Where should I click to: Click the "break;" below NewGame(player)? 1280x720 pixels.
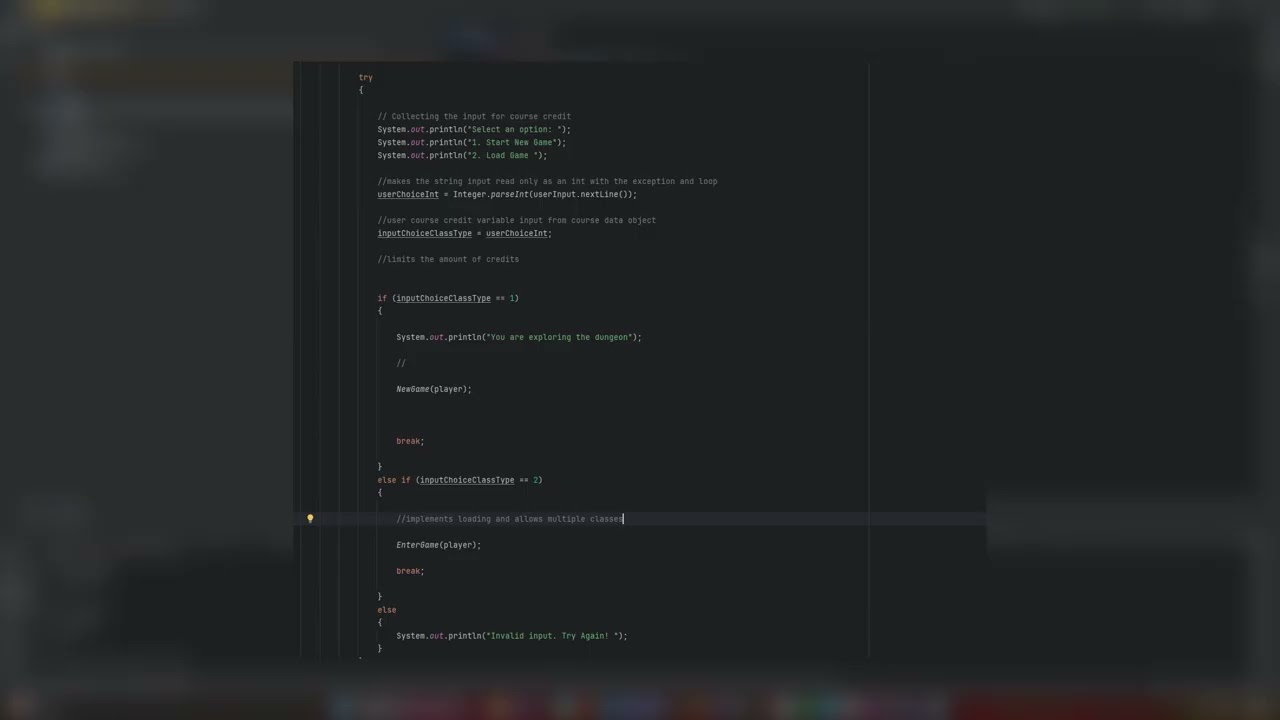410,441
